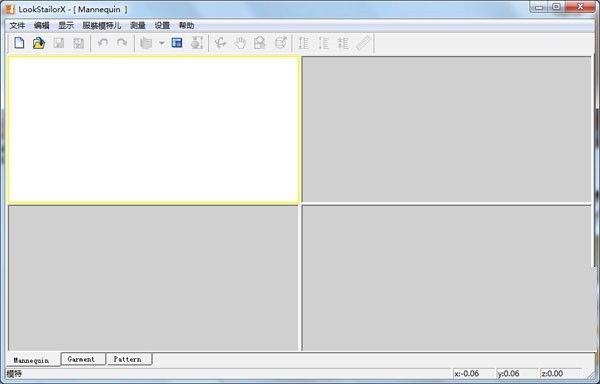Click the Save disk icon
The height and width of the screenshot is (384, 600).
coord(59,43)
